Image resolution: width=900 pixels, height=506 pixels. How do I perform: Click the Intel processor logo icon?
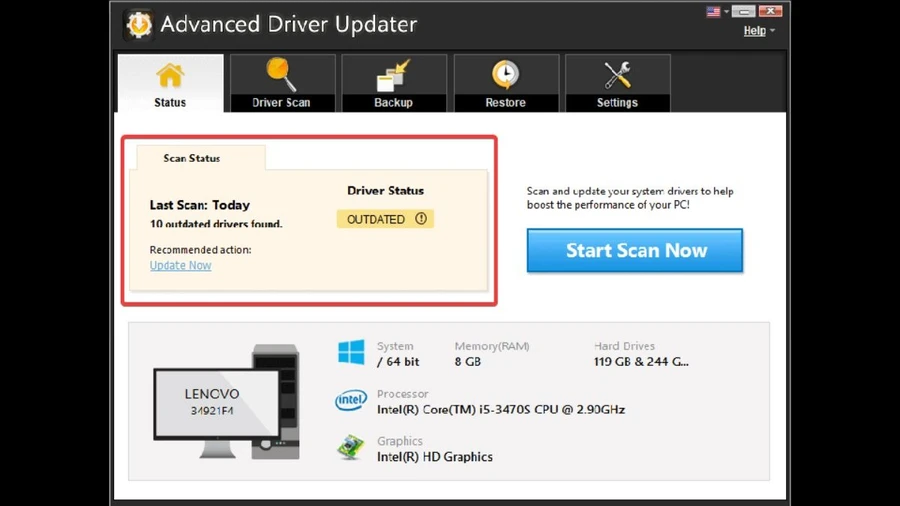(x=351, y=400)
